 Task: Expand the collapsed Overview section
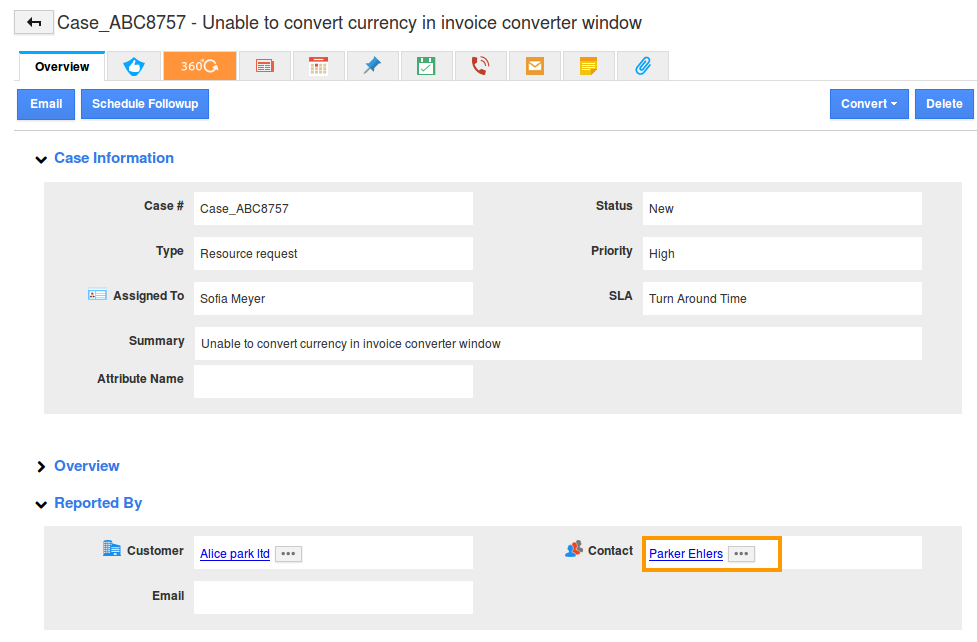click(x=41, y=467)
